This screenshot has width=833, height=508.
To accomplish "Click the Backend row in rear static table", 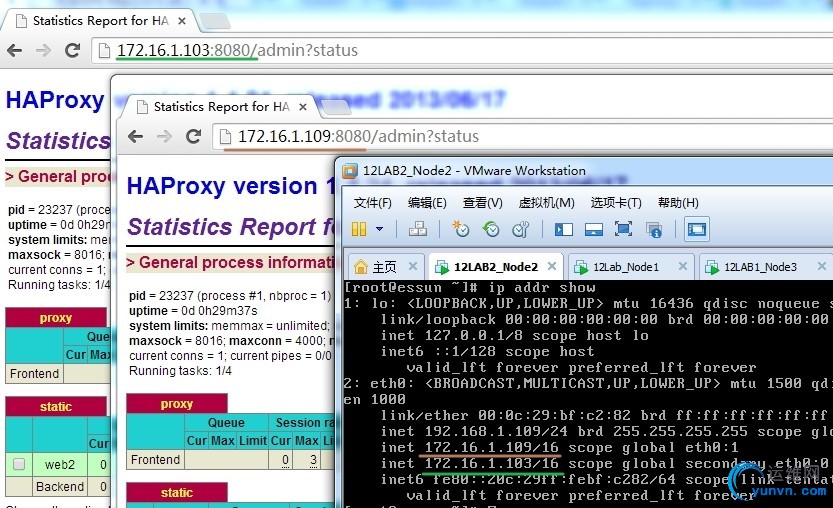I will point(60,487).
